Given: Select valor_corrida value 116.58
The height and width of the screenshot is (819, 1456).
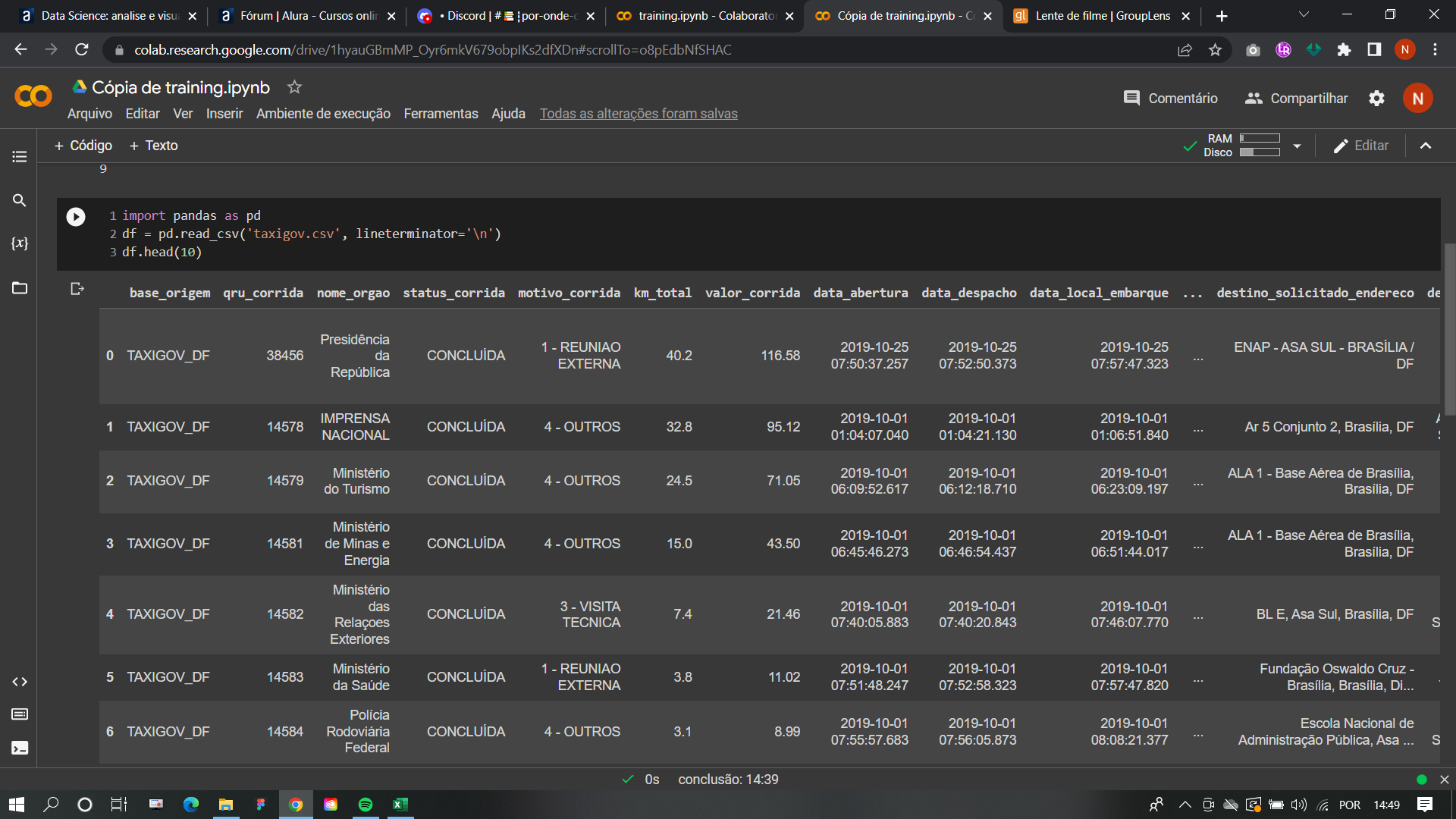Looking at the screenshot, I should (x=780, y=356).
